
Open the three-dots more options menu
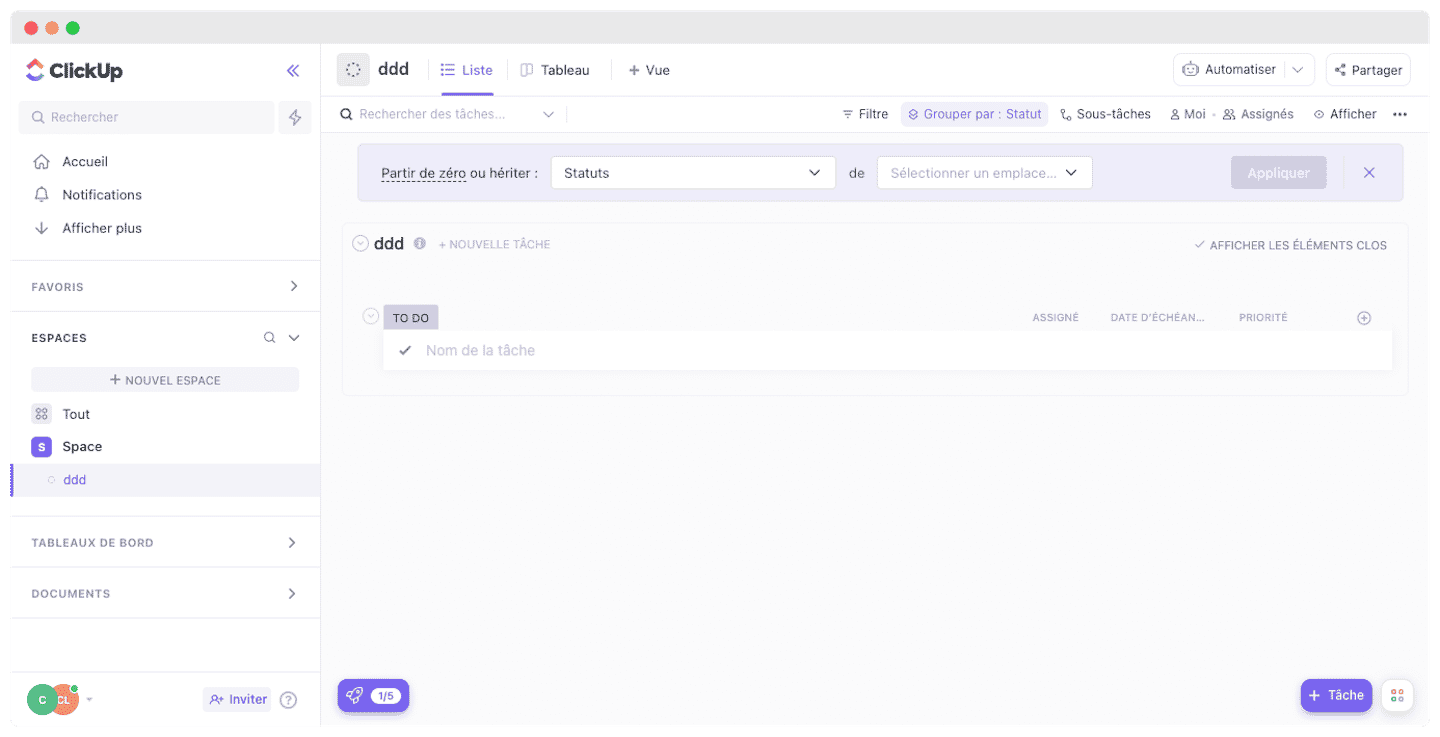[1400, 114]
